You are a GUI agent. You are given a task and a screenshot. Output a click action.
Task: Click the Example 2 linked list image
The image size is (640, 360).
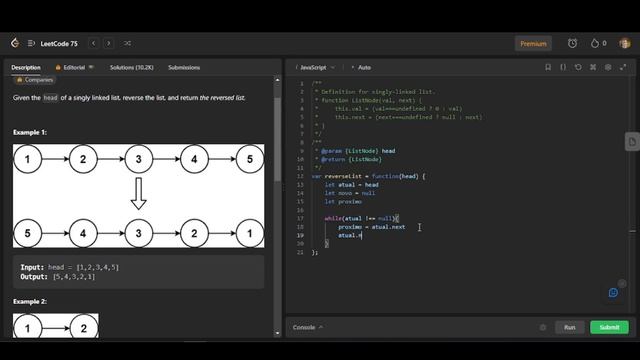coord(56,326)
